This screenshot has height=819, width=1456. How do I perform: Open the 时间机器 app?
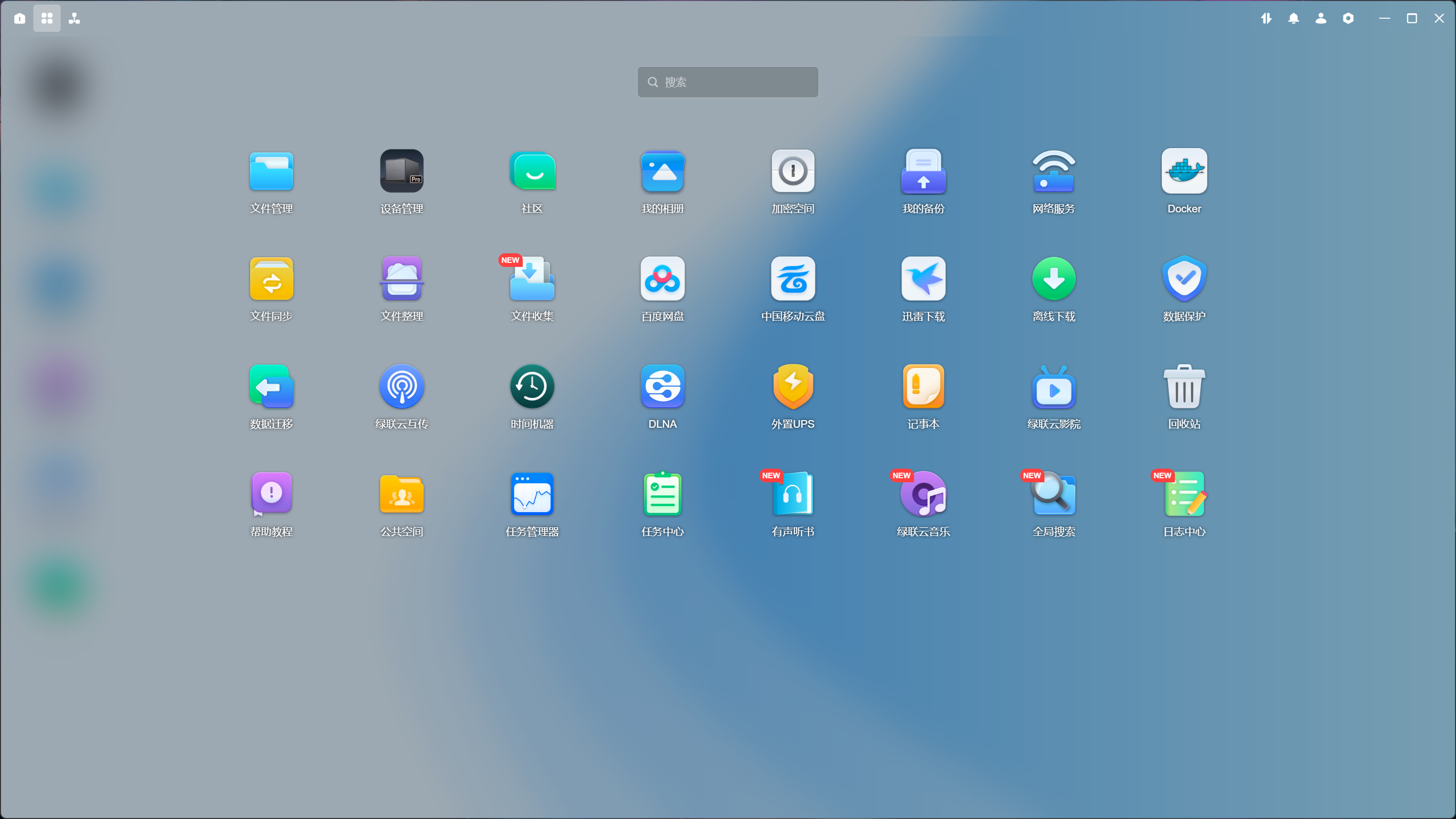click(x=532, y=387)
